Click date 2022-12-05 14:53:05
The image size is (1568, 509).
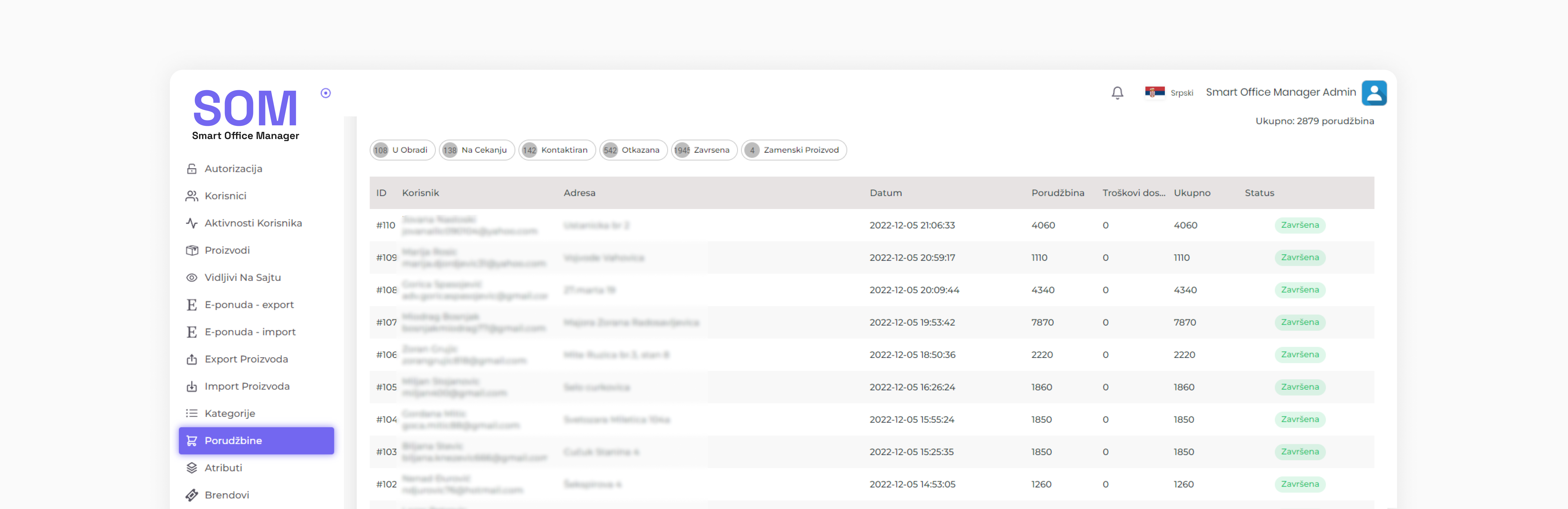912,485
